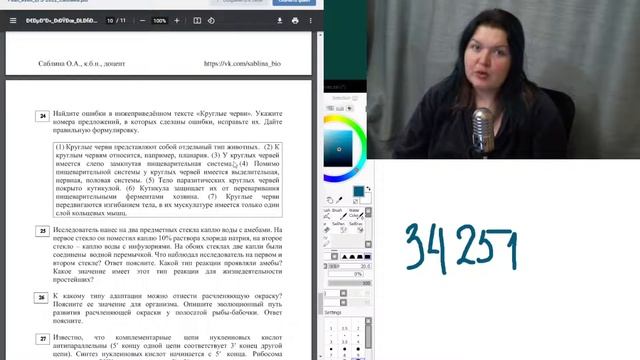Toggle the transparent color box

356,201
